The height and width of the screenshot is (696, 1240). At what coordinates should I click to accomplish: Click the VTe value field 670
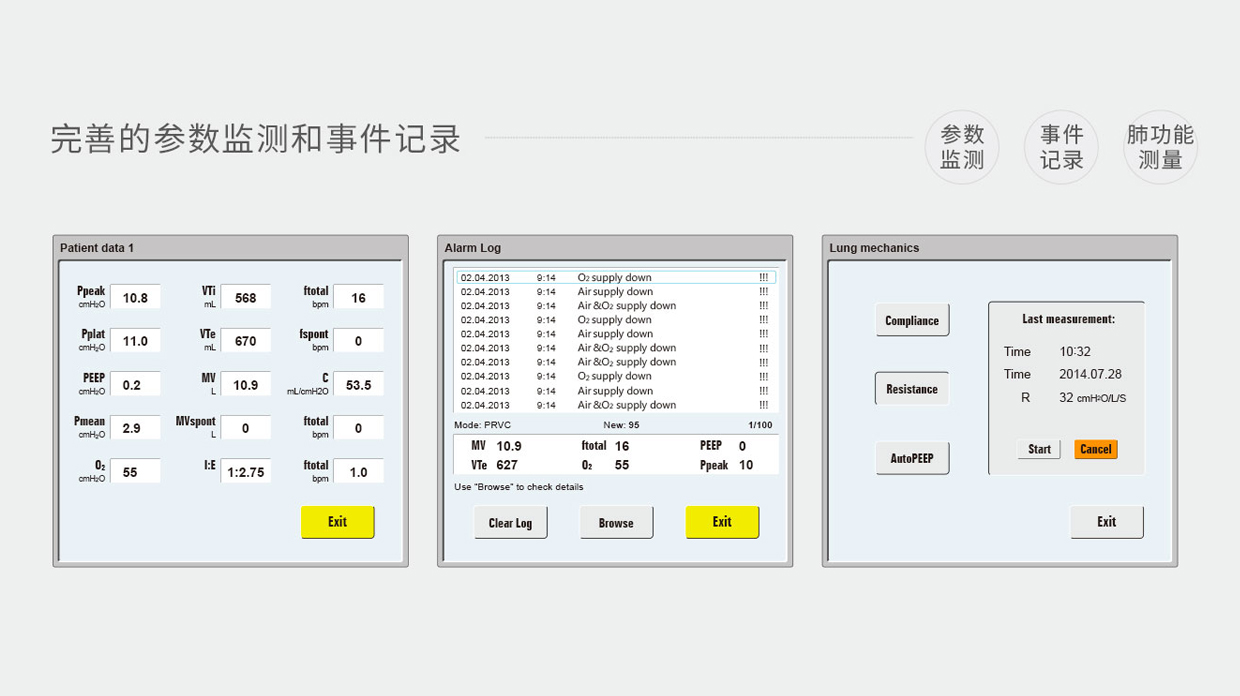(245, 341)
